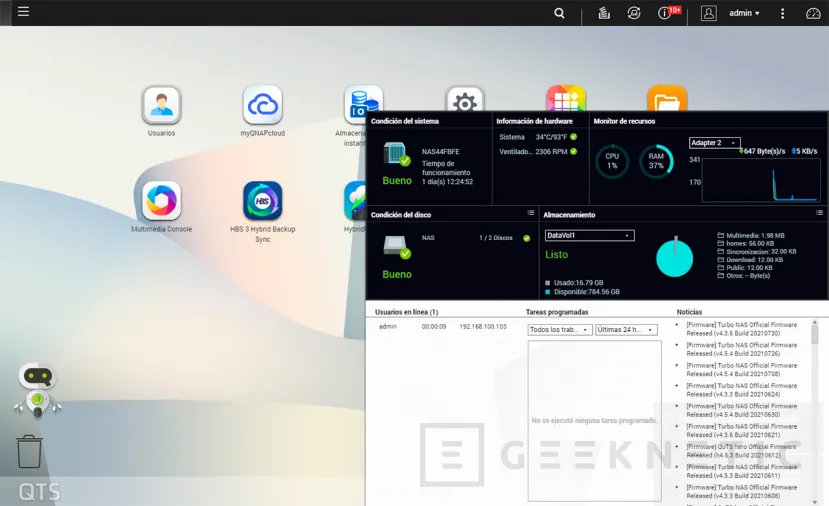Launch the Multimedia Console app
Viewport: 829px width, 506px height.
[161, 201]
